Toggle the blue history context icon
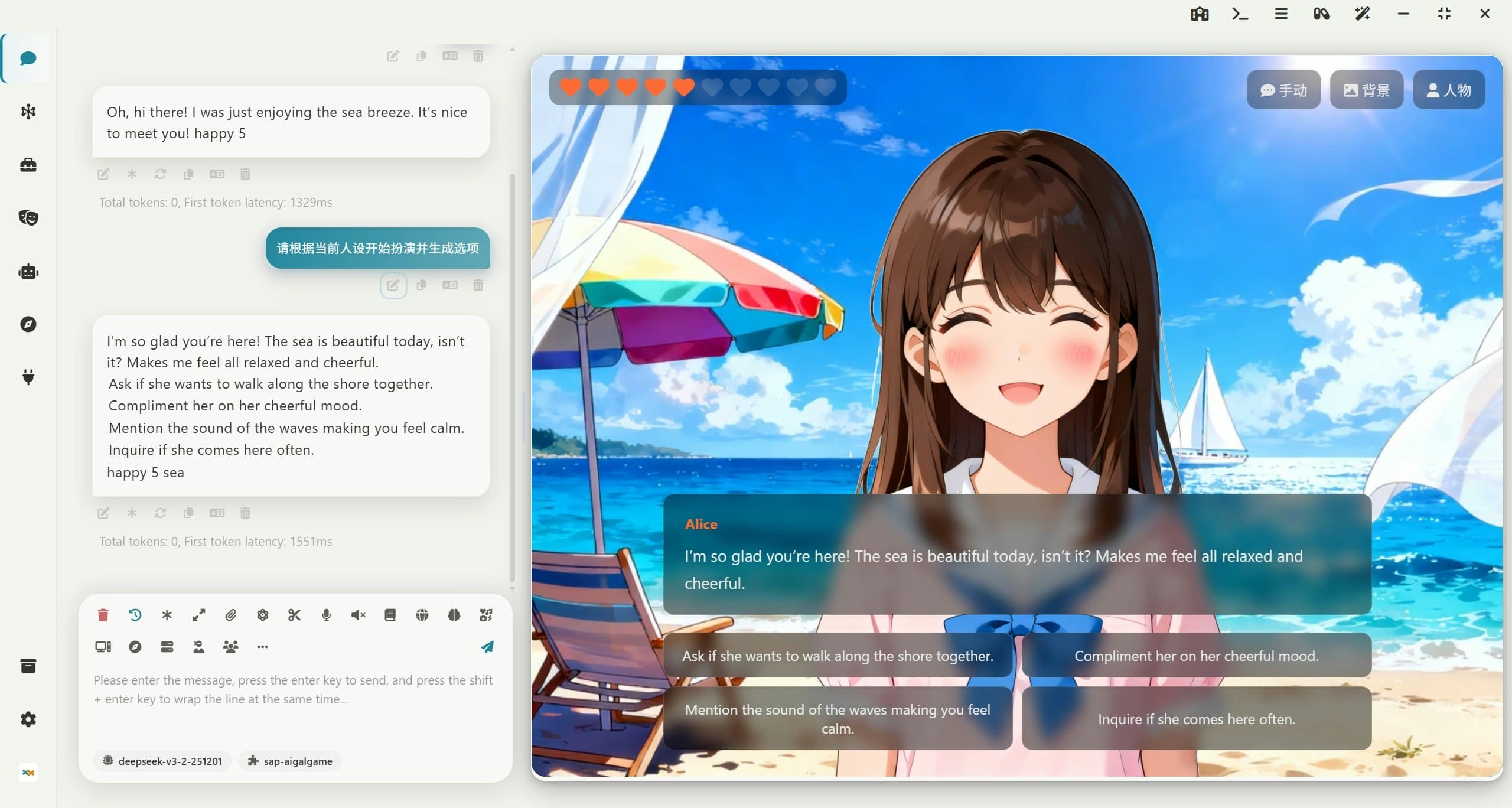 click(x=135, y=615)
